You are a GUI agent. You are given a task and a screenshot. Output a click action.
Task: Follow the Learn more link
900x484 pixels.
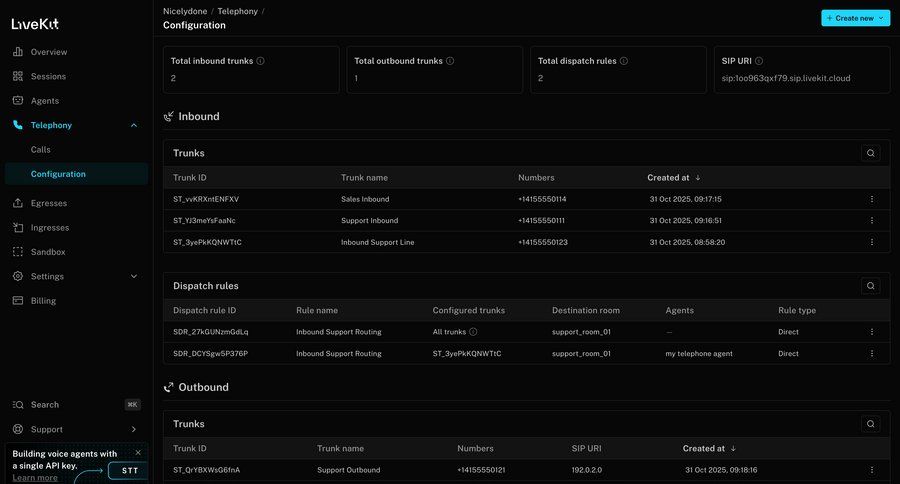pos(35,478)
